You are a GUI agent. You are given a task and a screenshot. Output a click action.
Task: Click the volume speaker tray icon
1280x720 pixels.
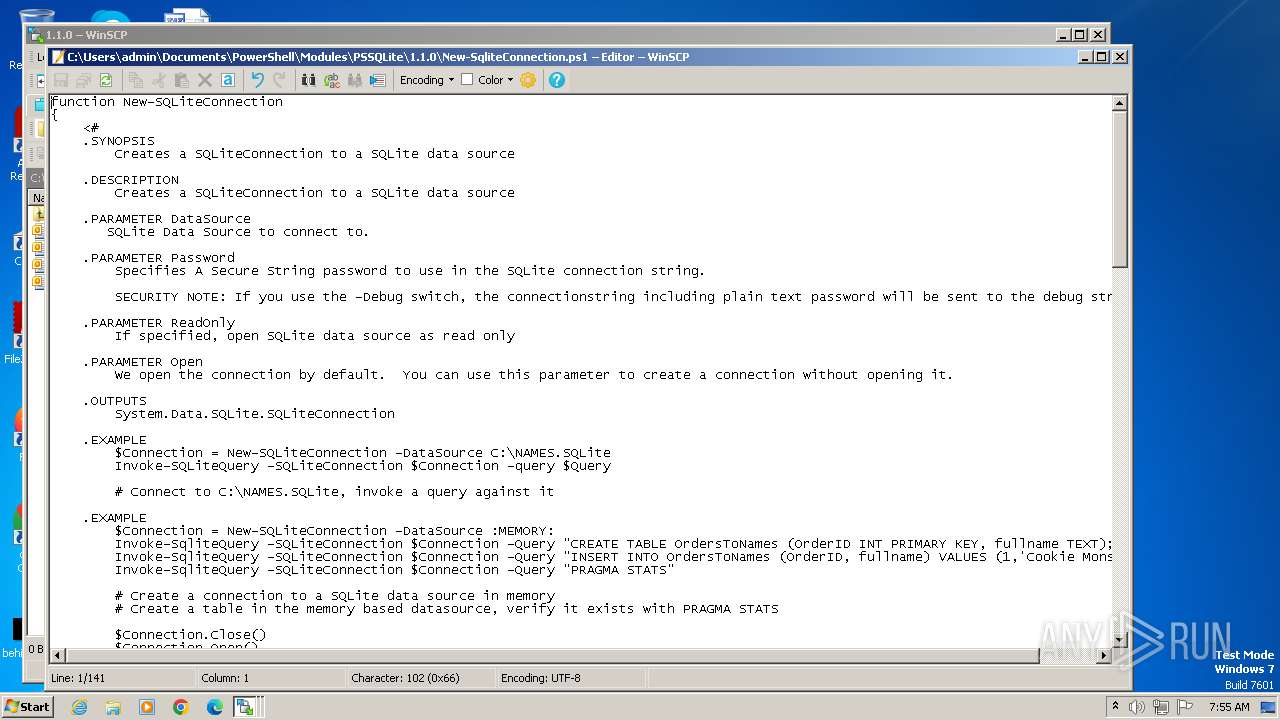pos(1137,707)
